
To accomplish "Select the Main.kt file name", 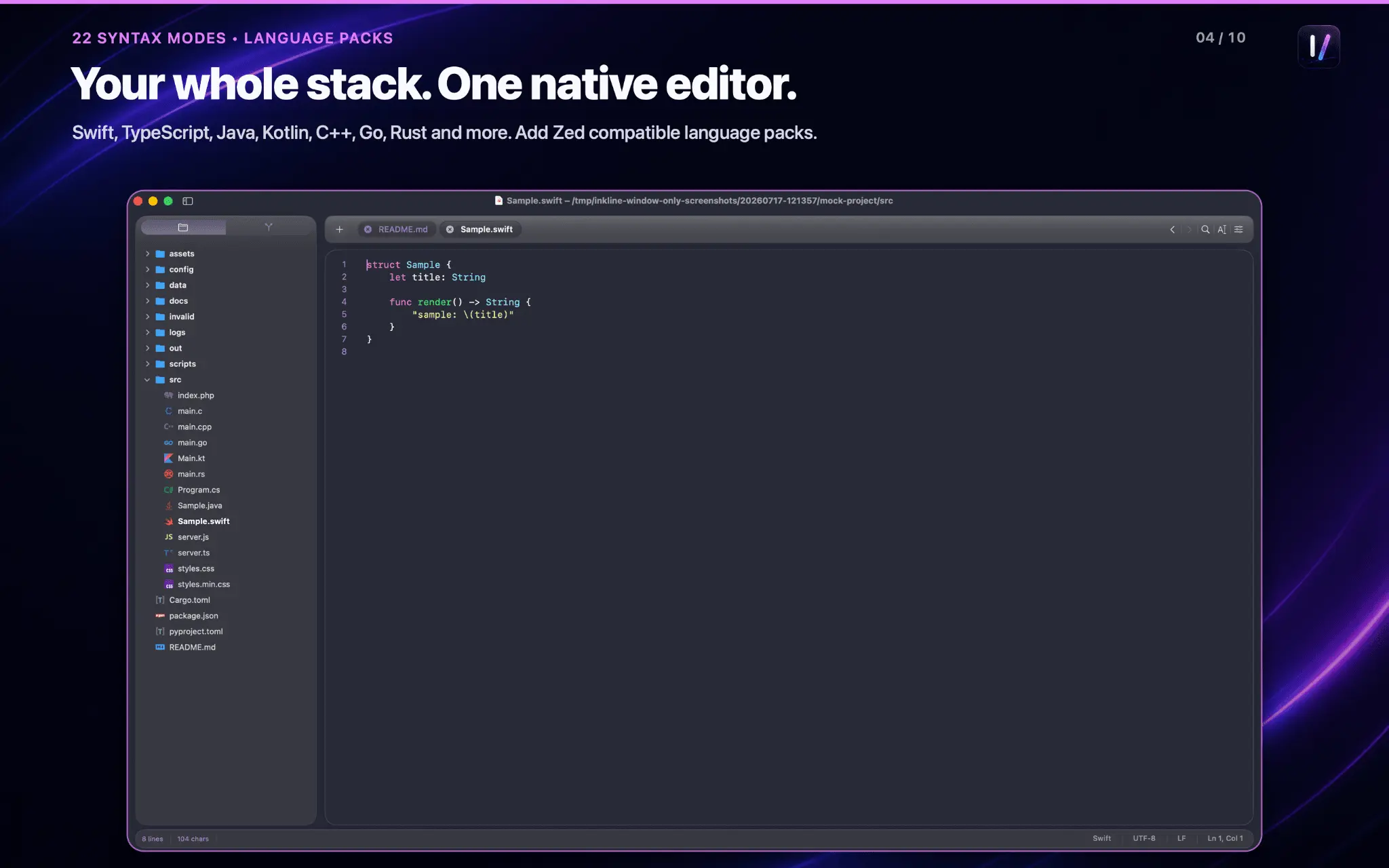I will [191, 458].
